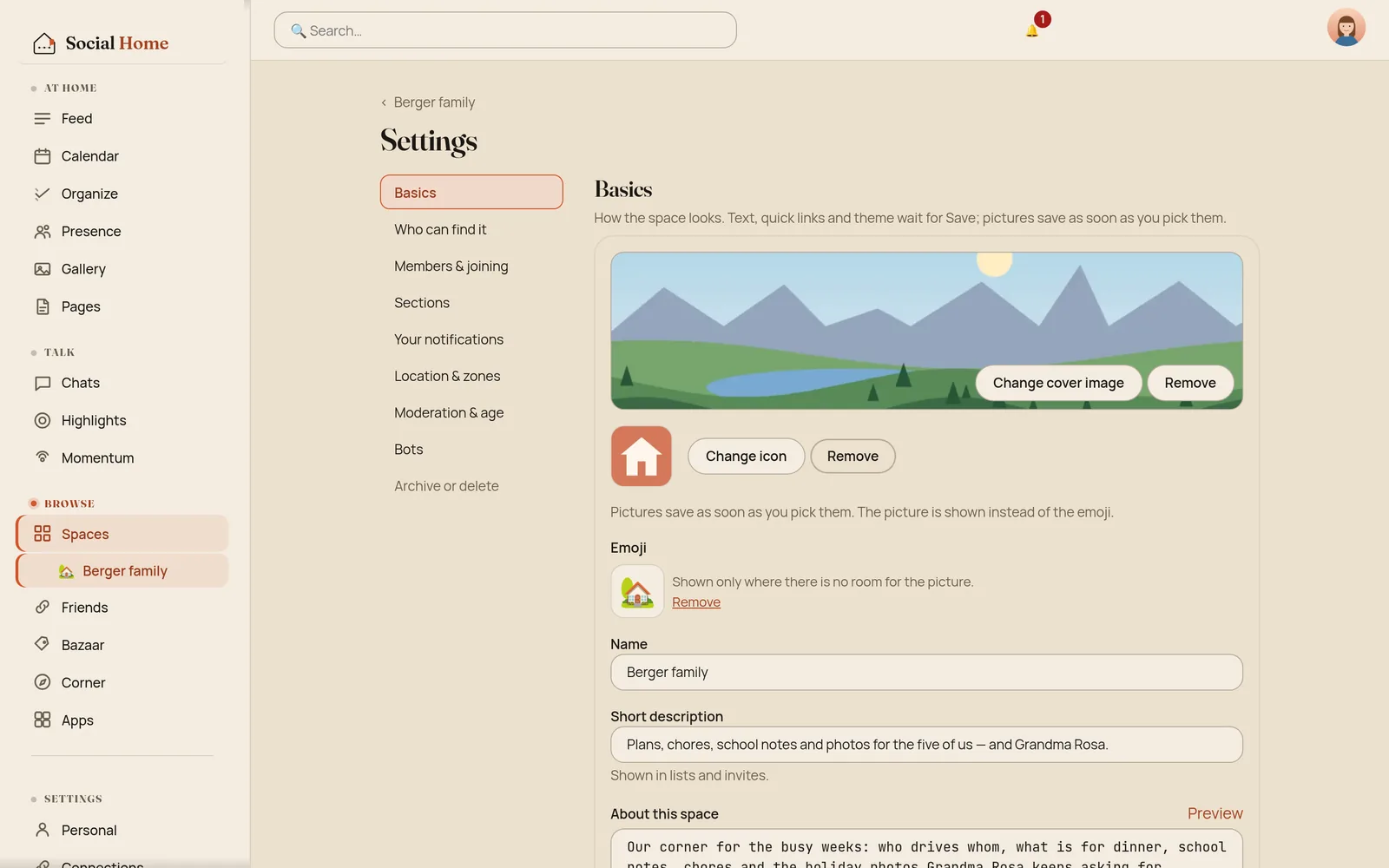Select the Presence people icon
This screenshot has height=868, width=1389.
tap(42, 232)
